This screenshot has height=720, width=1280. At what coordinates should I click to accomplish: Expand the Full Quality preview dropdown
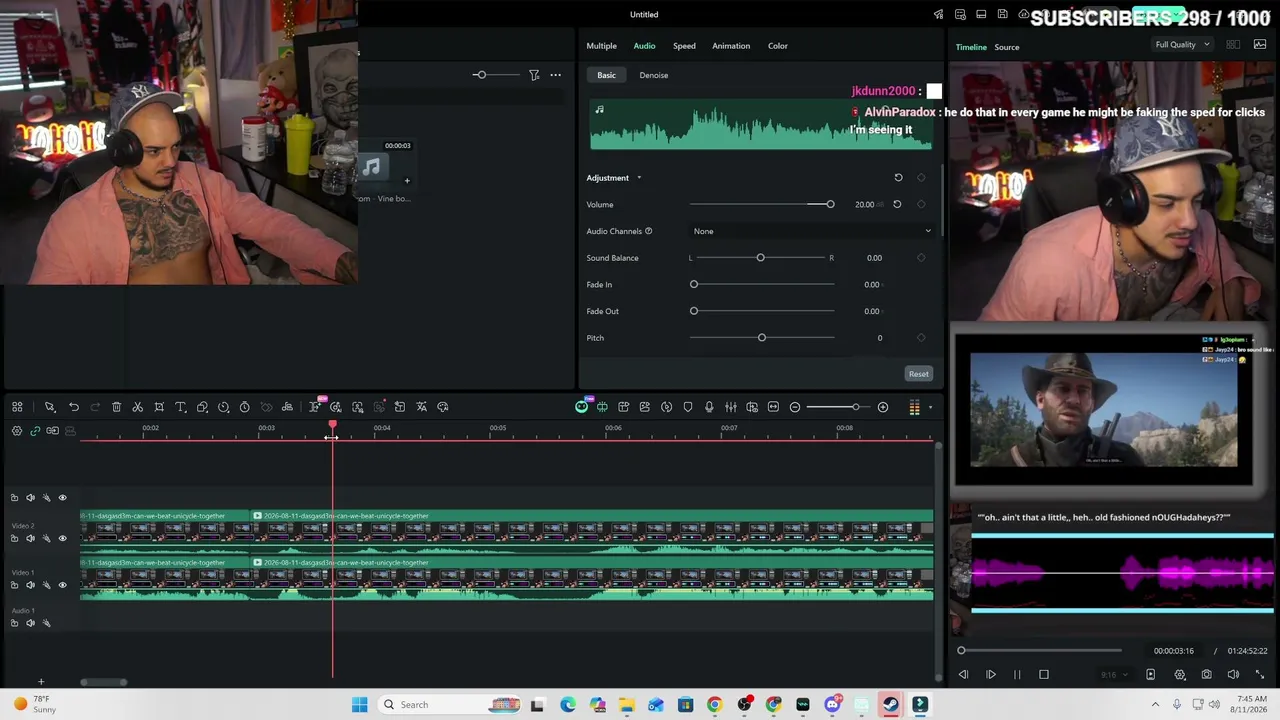point(1182,45)
